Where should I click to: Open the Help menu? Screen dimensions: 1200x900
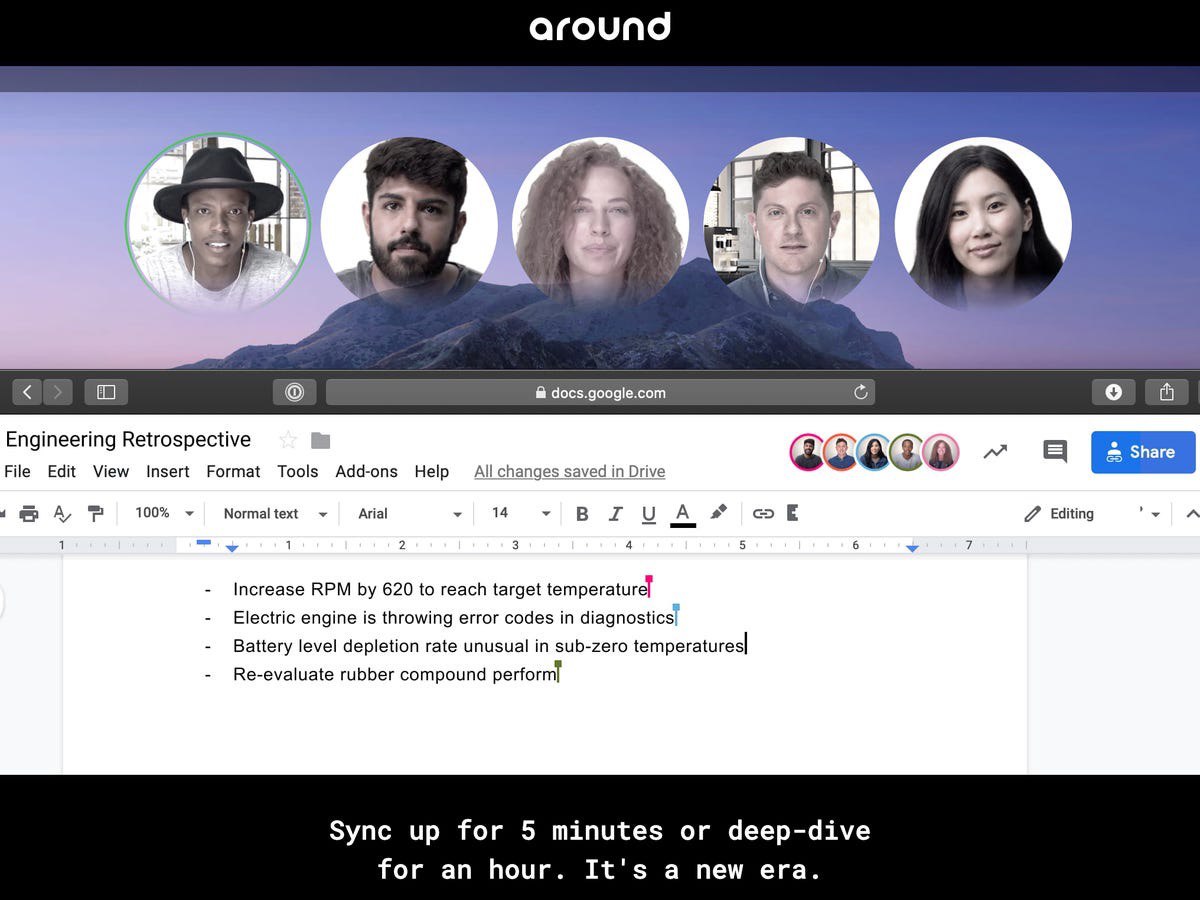(432, 471)
